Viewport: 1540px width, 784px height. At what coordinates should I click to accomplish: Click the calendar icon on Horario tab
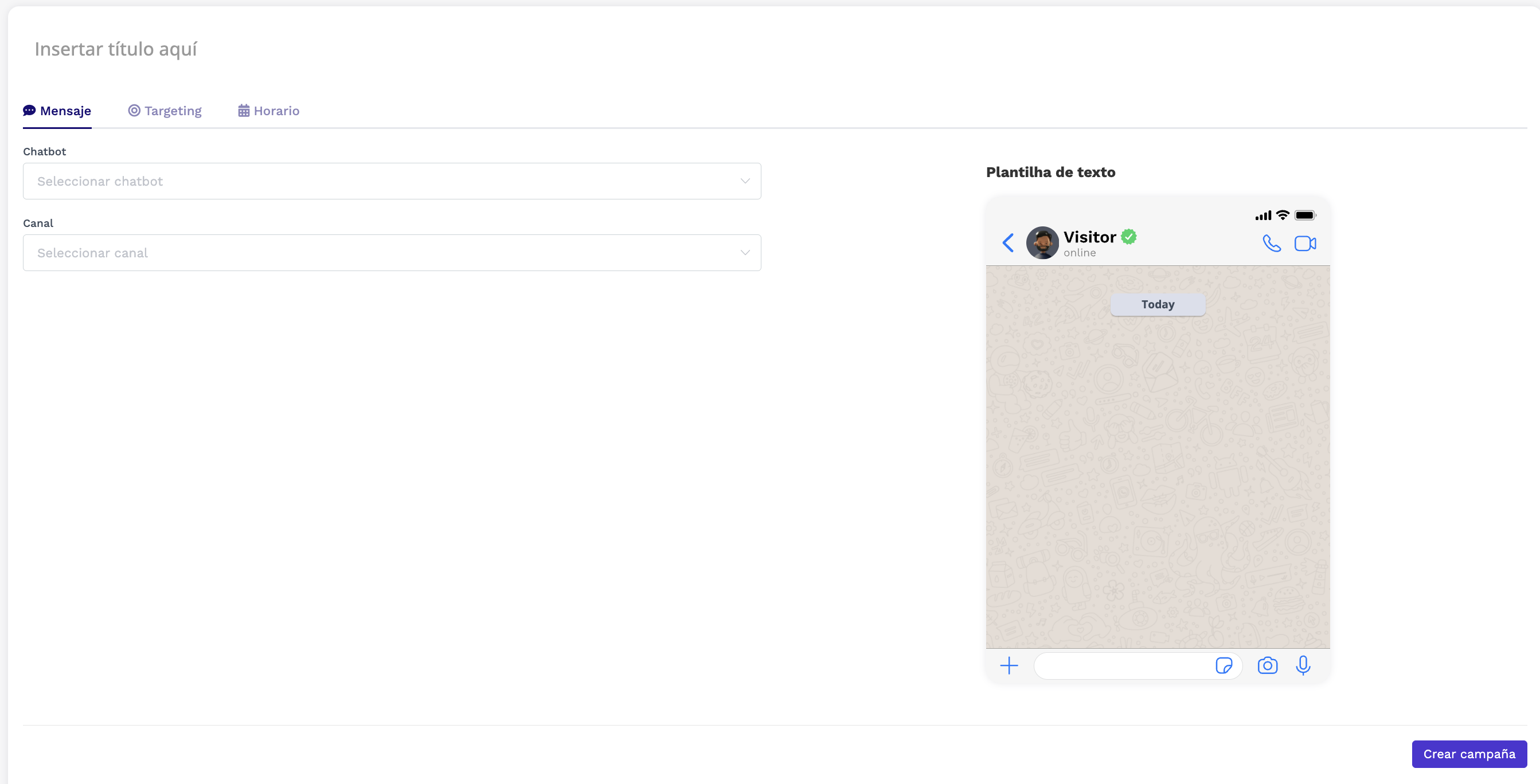click(243, 111)
